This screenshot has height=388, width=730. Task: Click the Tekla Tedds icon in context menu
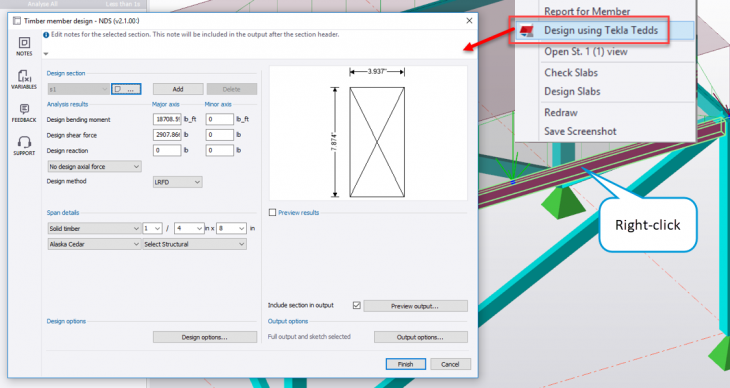click(526, 31)
